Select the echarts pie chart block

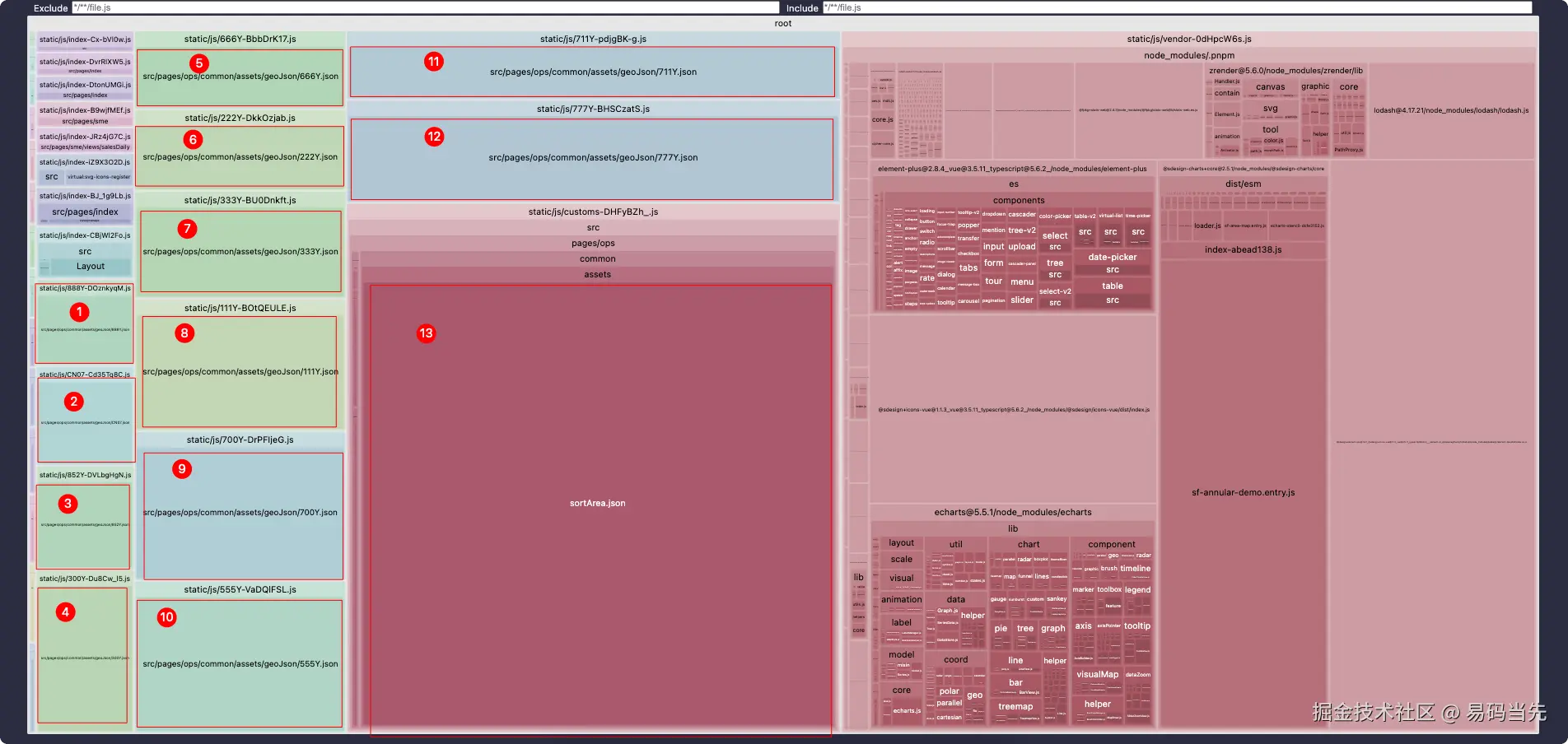point(1001,633)
